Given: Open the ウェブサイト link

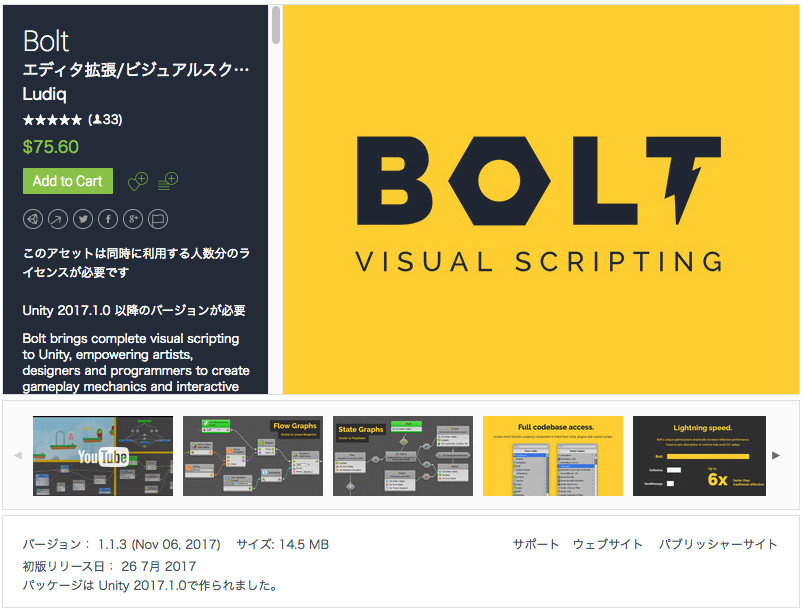Looking at the screenshot, I should tap(607, 544).
